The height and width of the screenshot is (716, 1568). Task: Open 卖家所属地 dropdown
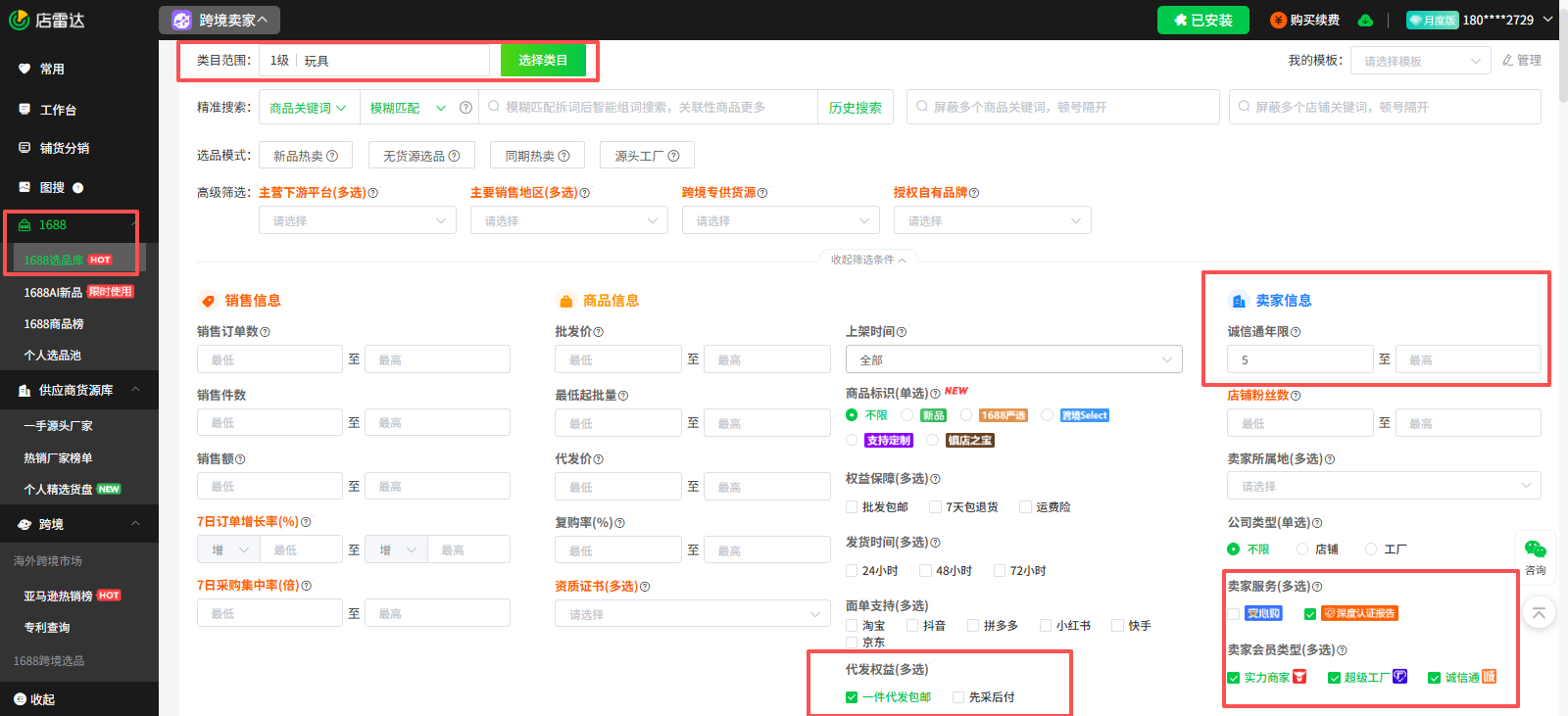click(1384, 486)
